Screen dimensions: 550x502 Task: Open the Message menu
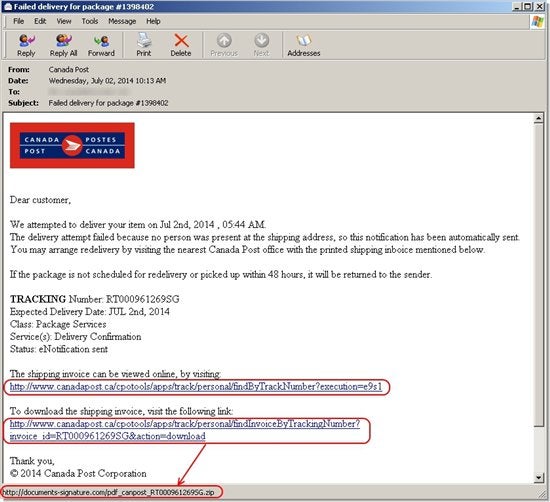click(x=122, y=21)
